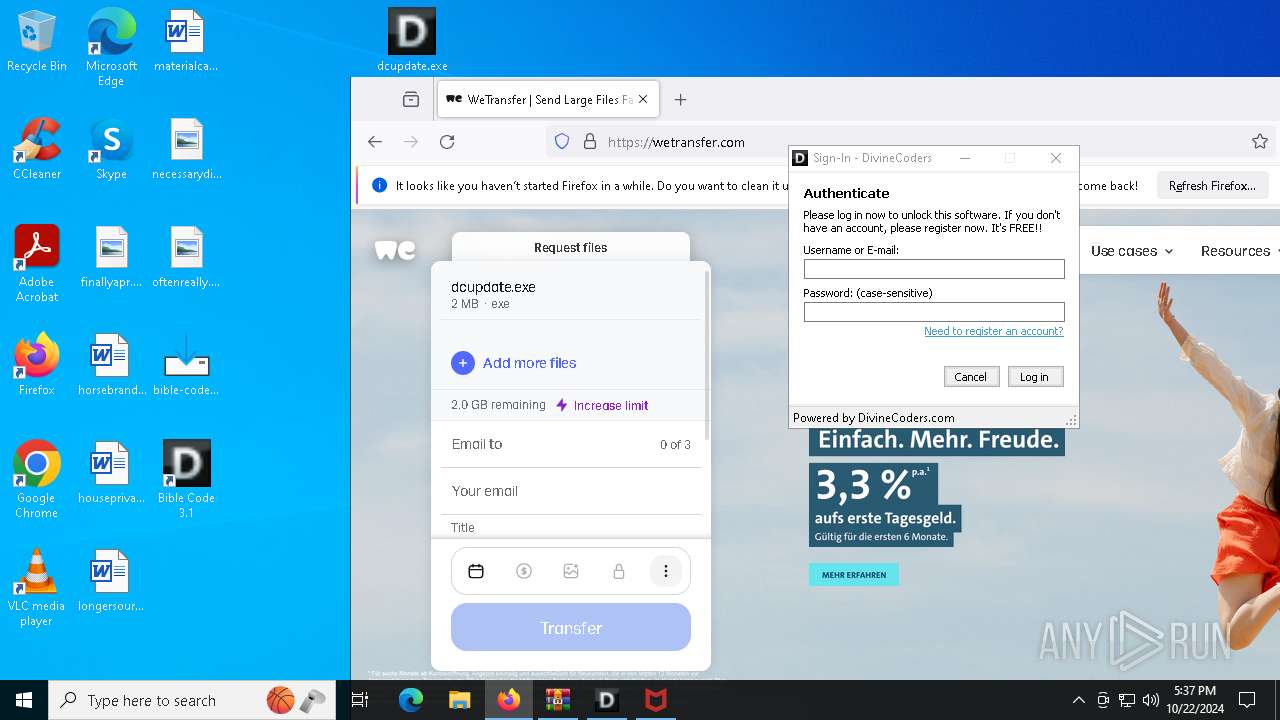The height and width of the screenshot is (720, 1280).
Task: Open the Windows Start menu
Action: pos(24,700)
